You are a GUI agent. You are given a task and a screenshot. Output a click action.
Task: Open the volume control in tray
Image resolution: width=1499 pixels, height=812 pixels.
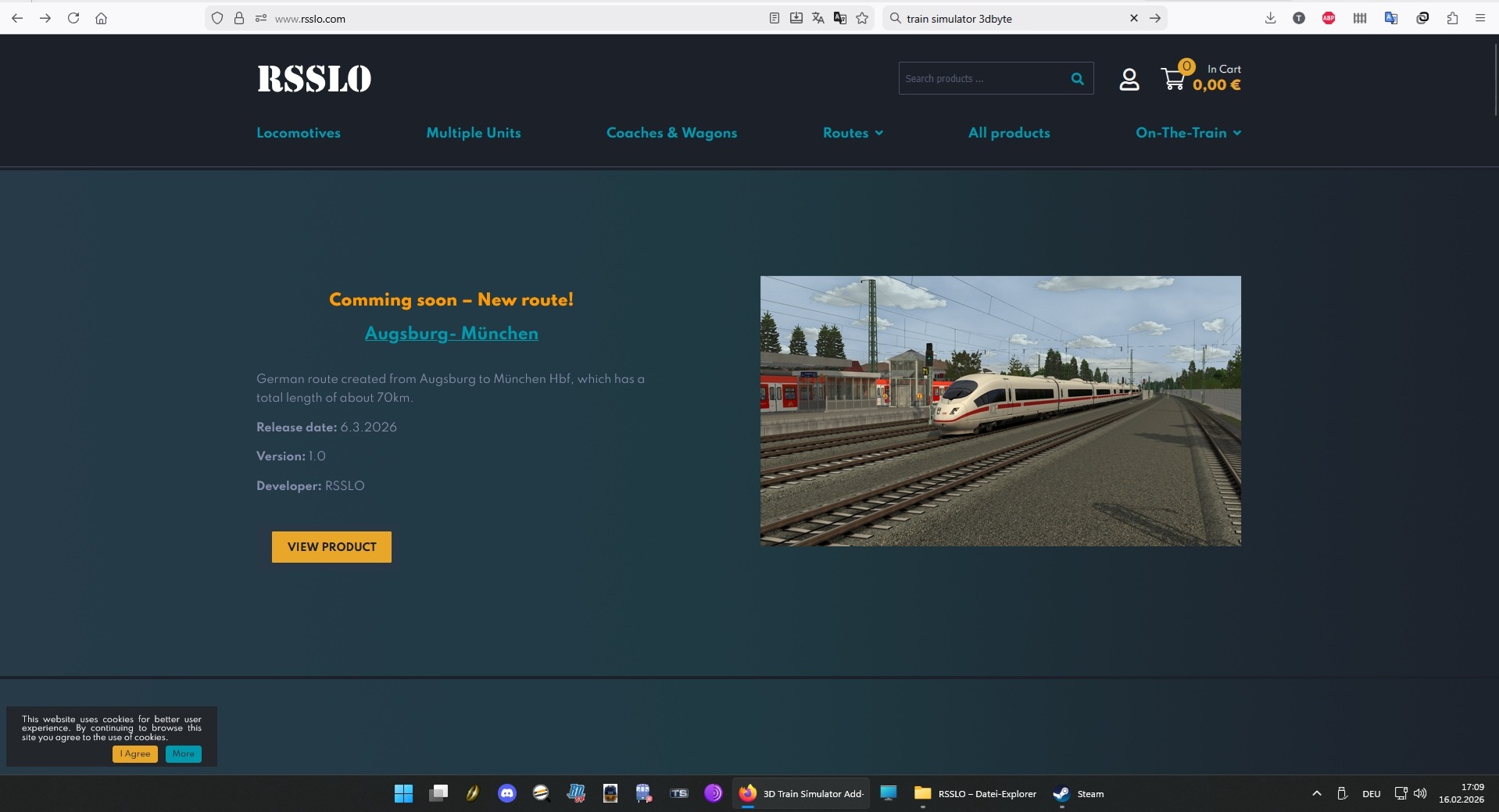pos(1420,793)
